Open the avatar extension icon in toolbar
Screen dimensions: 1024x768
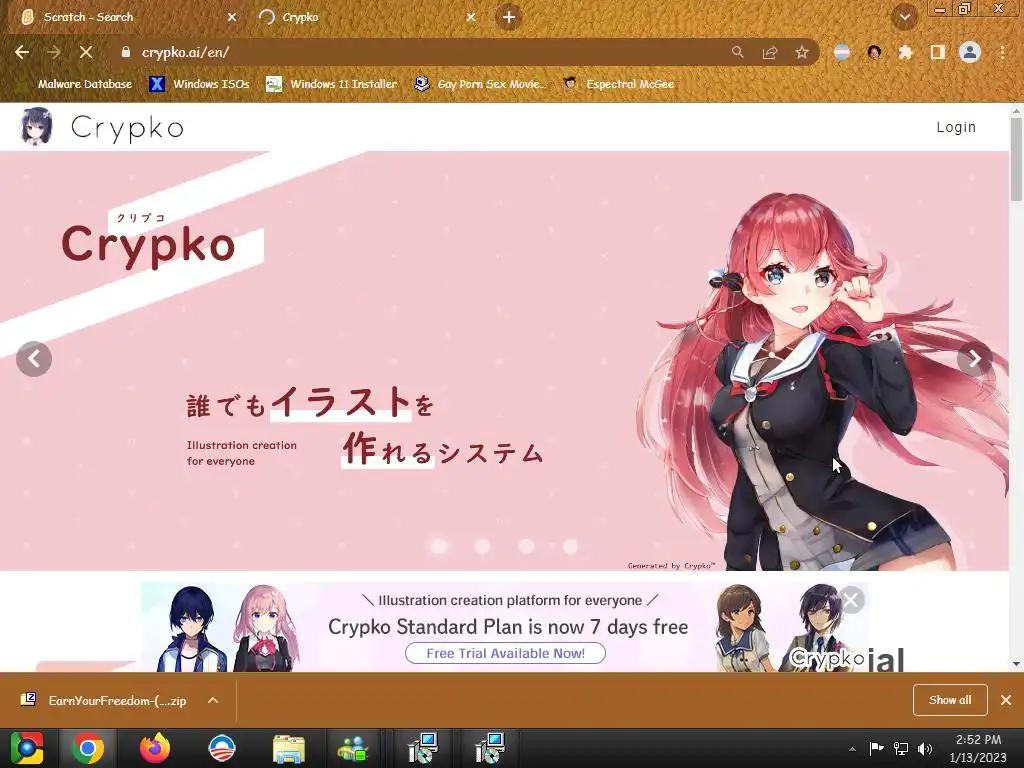pyautogui.click(x=874, y=52)
